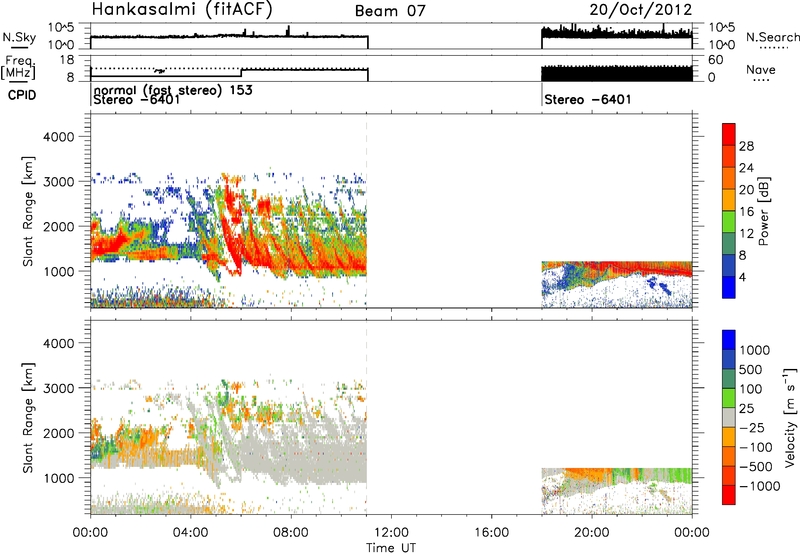The width and height of the screenshot is (800, 554).
Task: Click the 16 value on the power scale
Action: (746, 212)
